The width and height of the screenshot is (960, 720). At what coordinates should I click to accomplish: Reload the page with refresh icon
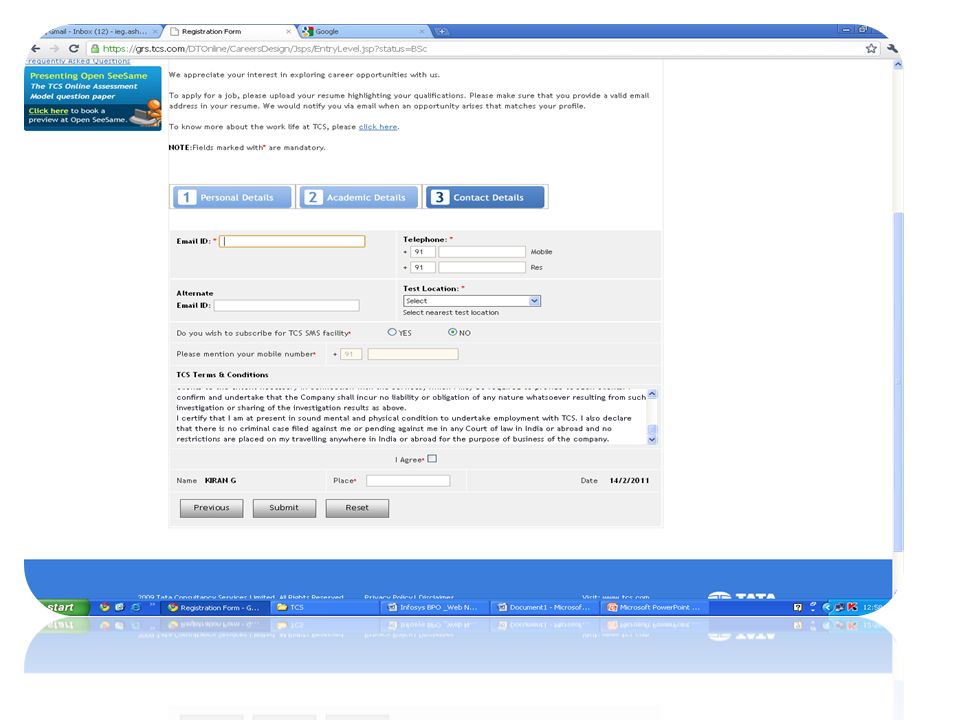[73, 48]
